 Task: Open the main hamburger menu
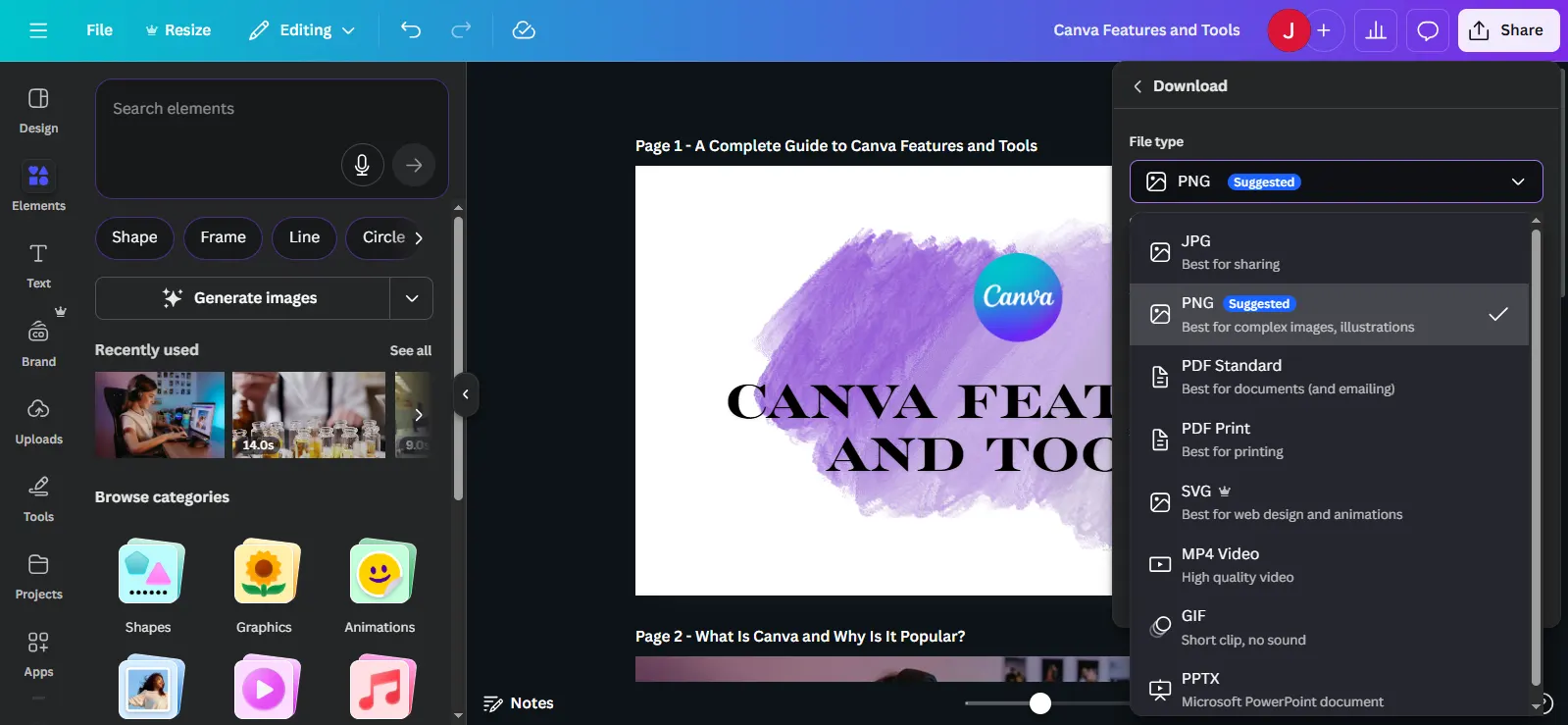pos(38,30)
